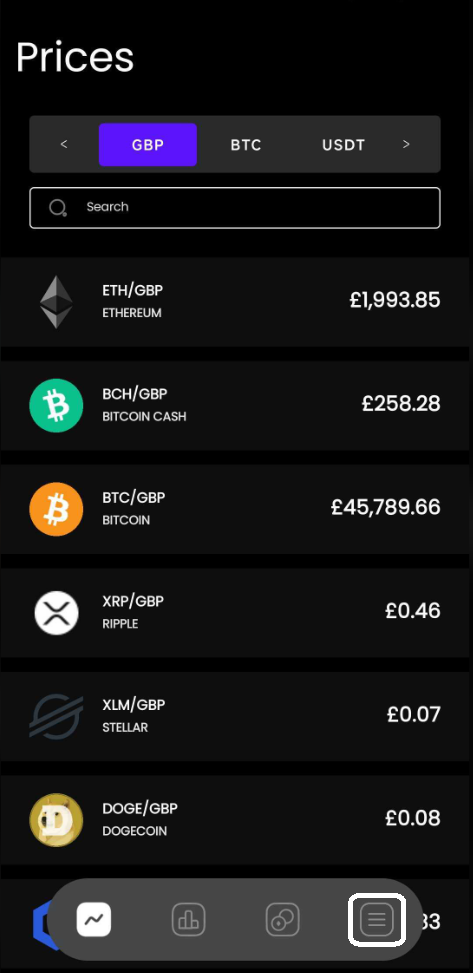The height and width of the screenshot is (973, 473).
Task: Click the magnifier icon in search box
Action: [x=58, y=207]
